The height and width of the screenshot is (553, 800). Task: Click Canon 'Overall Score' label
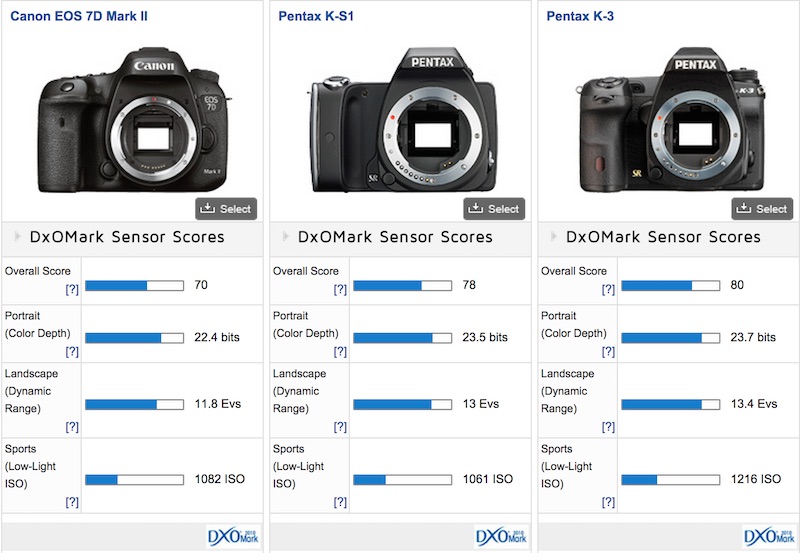[x=38, y=271]
